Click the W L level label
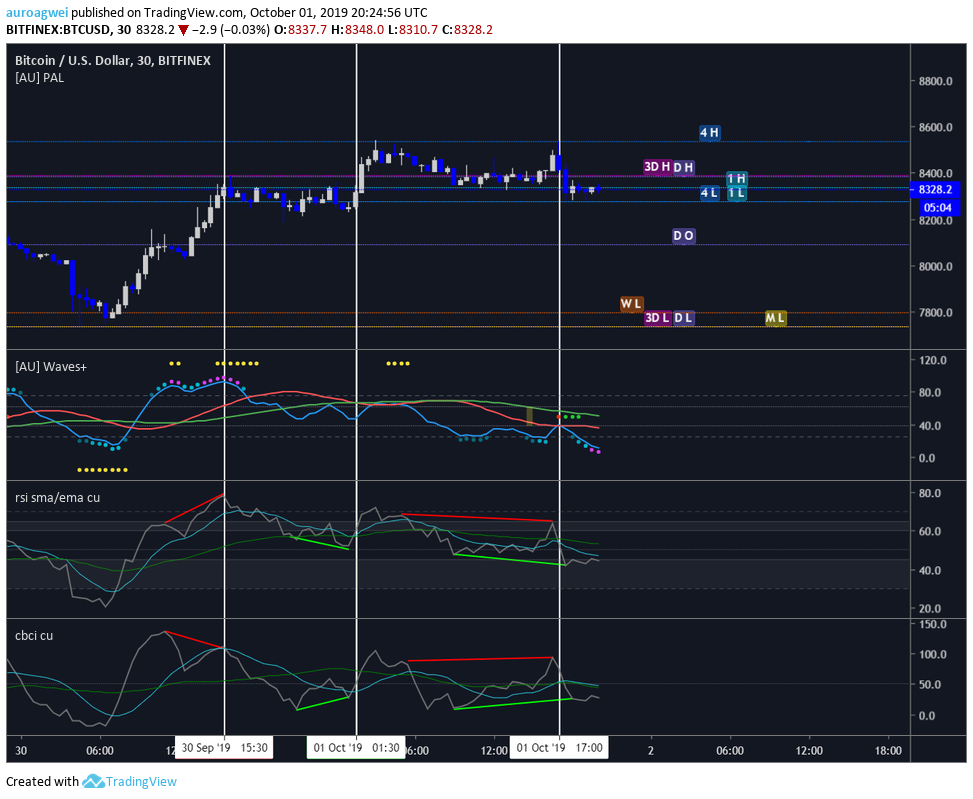Screen dimensions: 973x799 point(631,304)
